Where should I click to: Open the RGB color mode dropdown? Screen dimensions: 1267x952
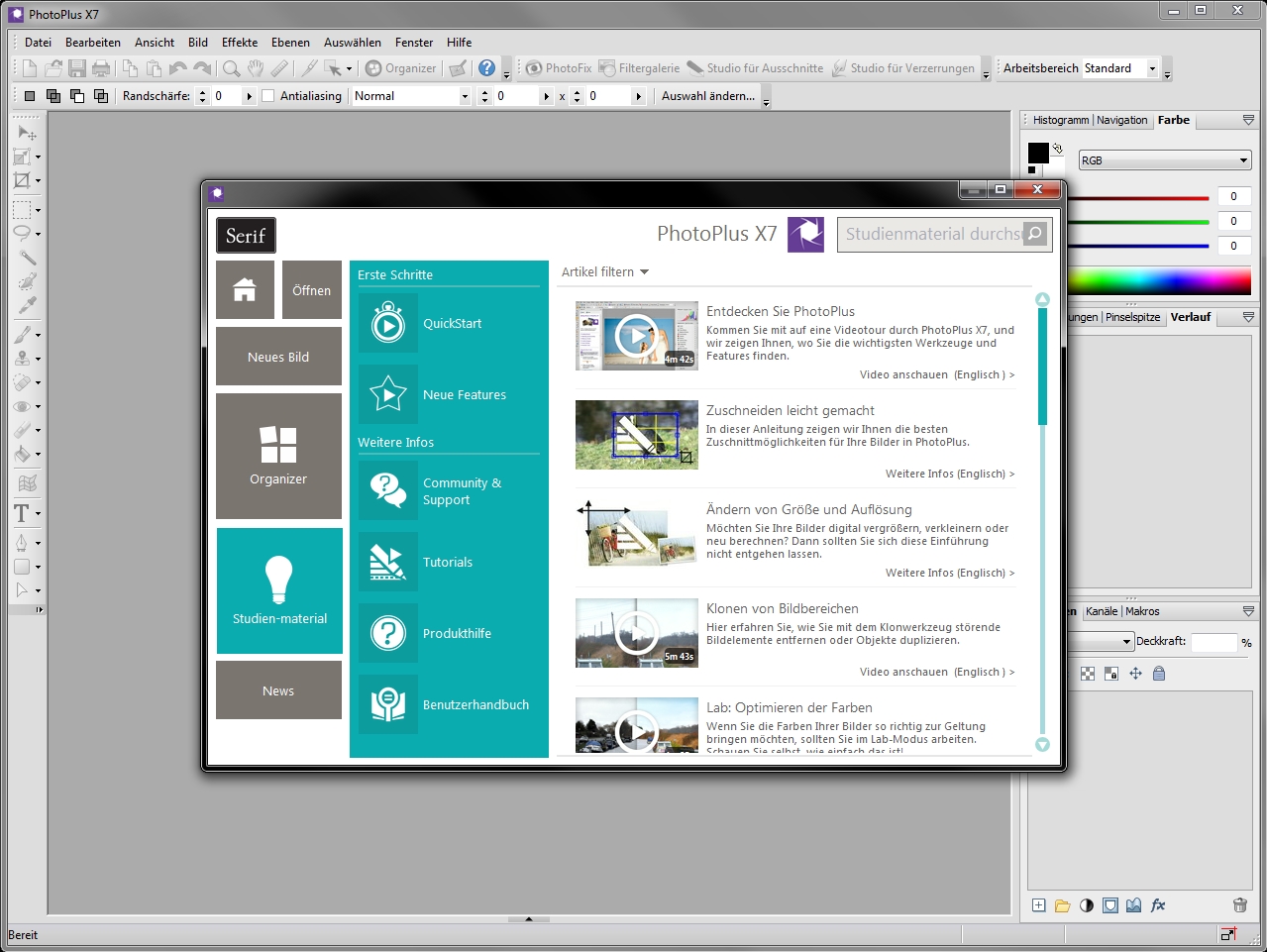click(x=1164, y=160)
